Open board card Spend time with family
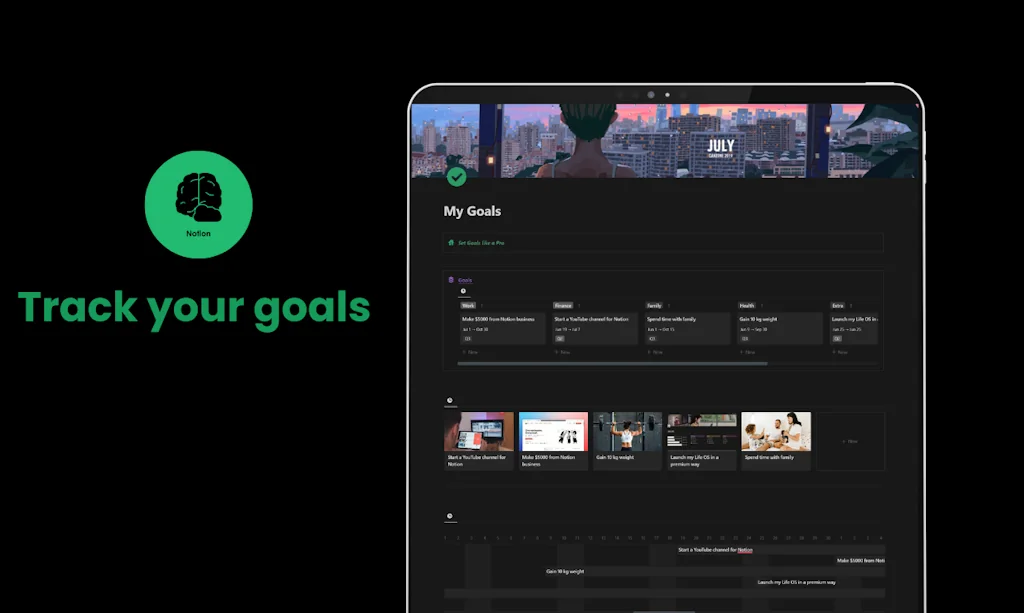1024x613 pixels. (x=686, y=328)
